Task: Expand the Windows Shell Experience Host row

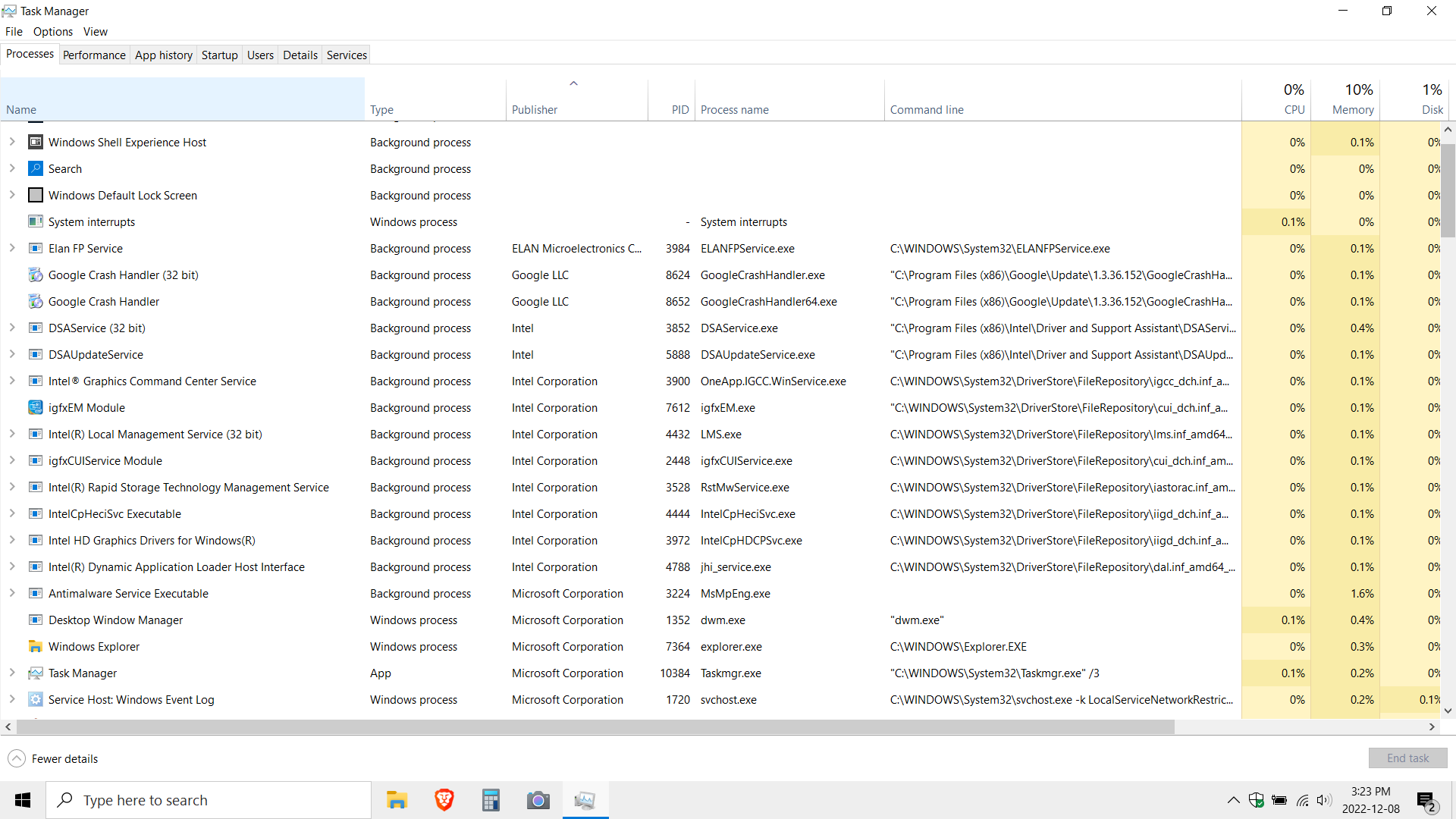Action: point(12,142)
